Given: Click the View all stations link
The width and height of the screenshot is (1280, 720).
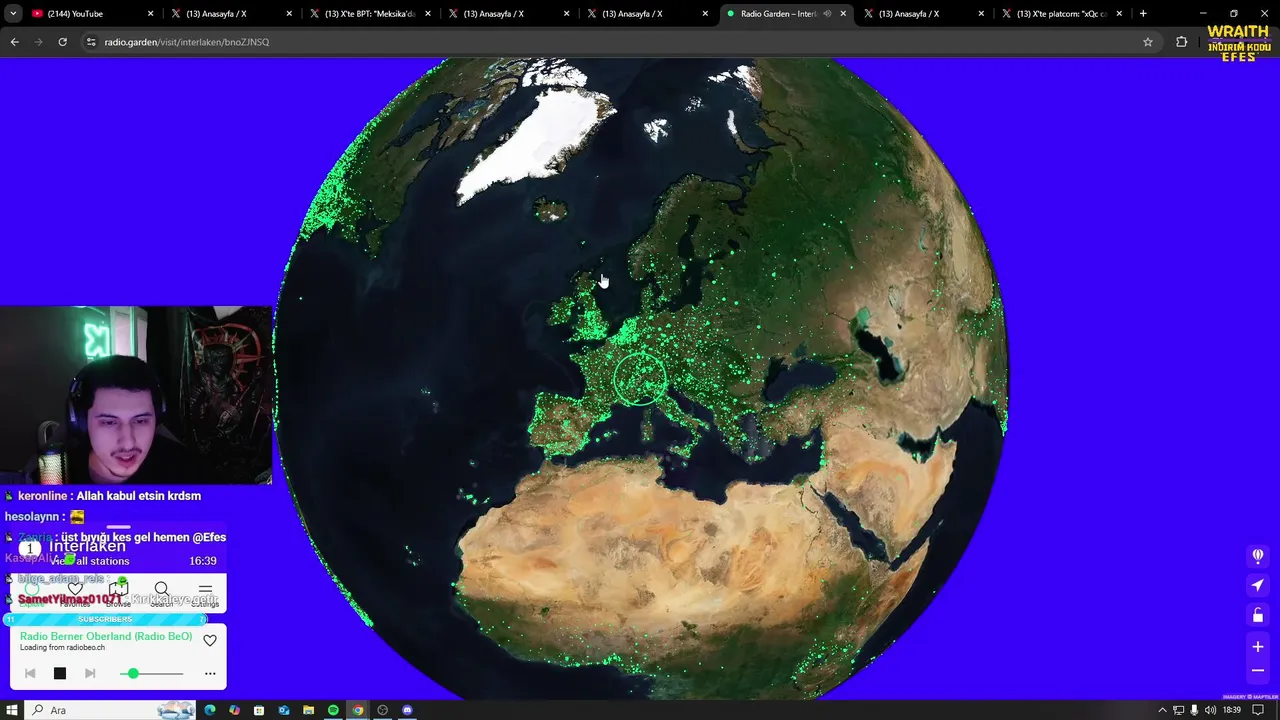Looking at the screenshot, I should point(91,561).
